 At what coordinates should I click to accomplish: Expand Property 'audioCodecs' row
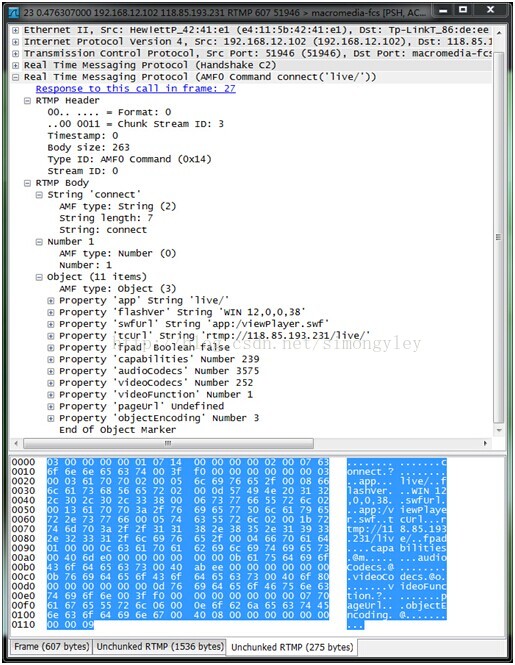51,372
